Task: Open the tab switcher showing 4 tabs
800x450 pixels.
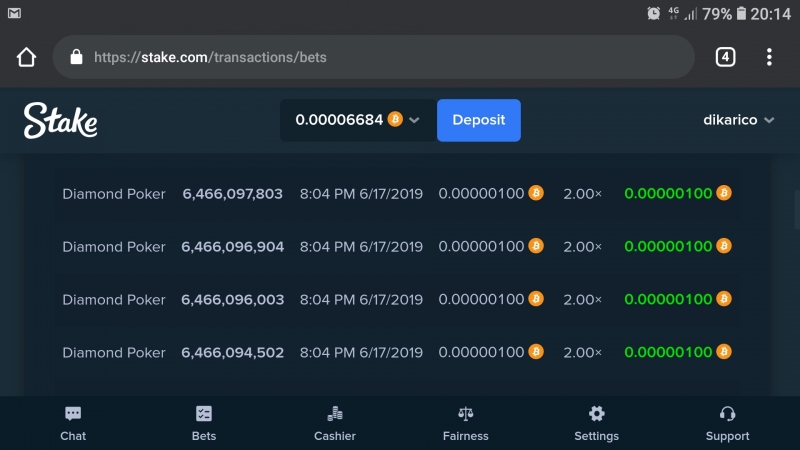Action: click(x=726, y=57)
